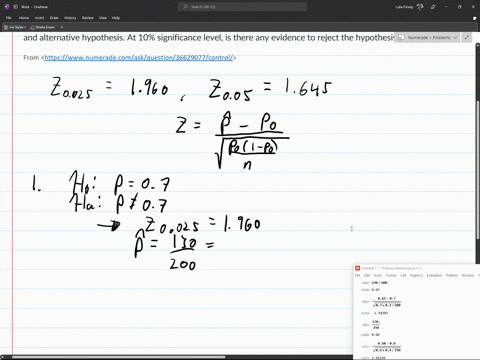Open the Evaluation menu in Mathematica
The image size is (480, 360).
pyautogui.click(x=434, y=275)
